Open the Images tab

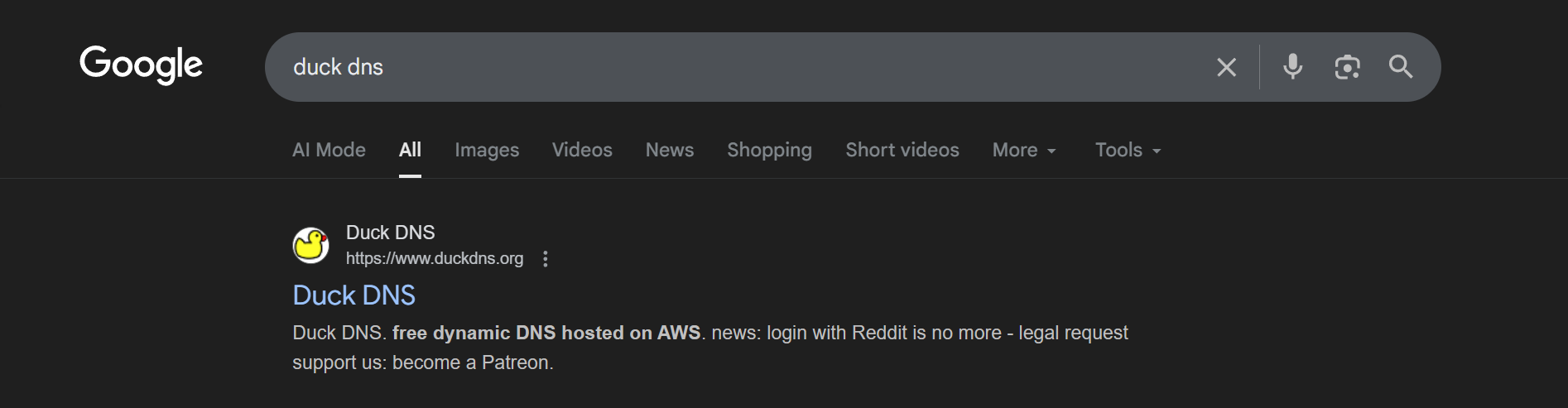coord(487,150)
